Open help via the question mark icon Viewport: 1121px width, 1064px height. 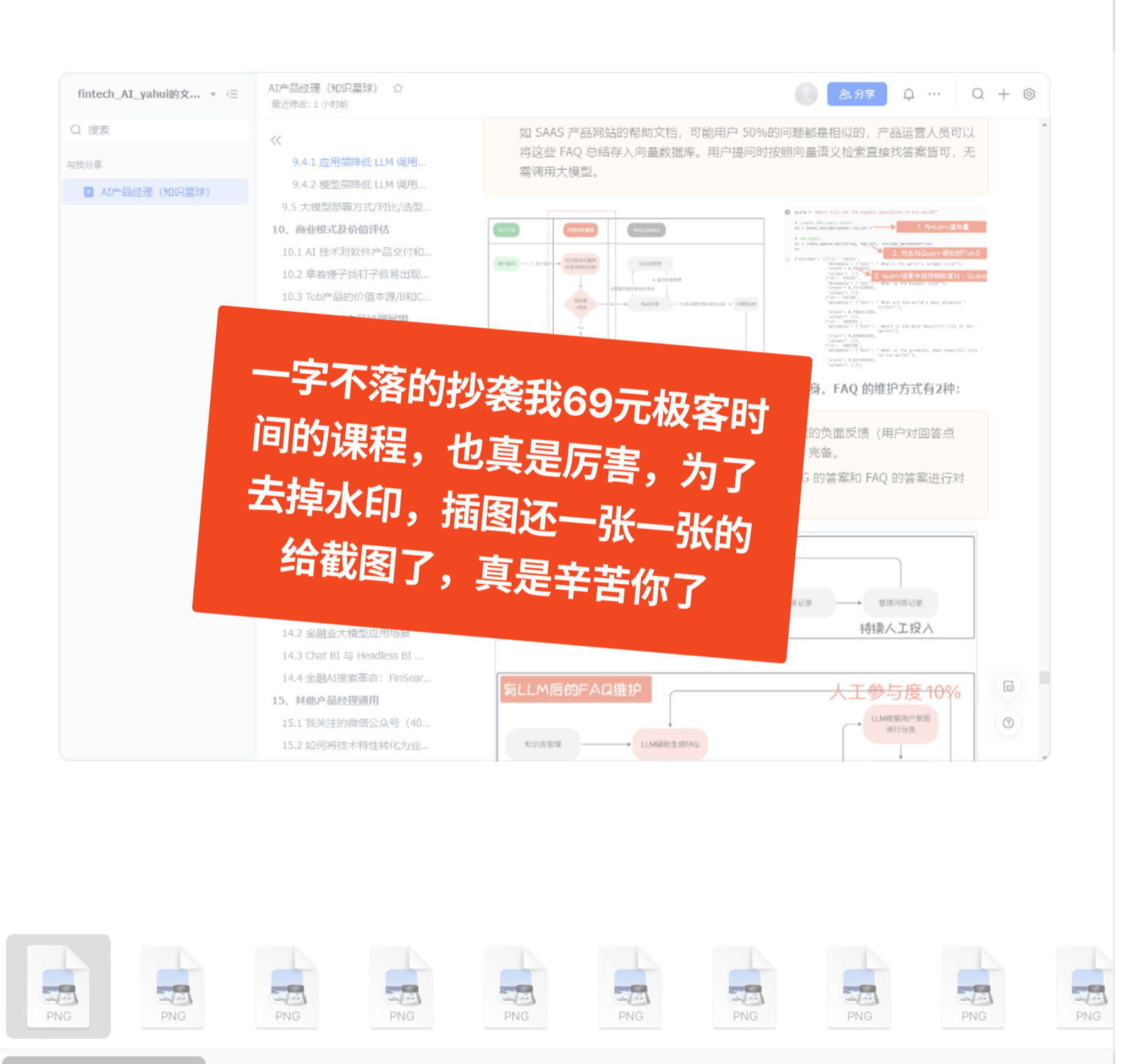(1008, 723)
